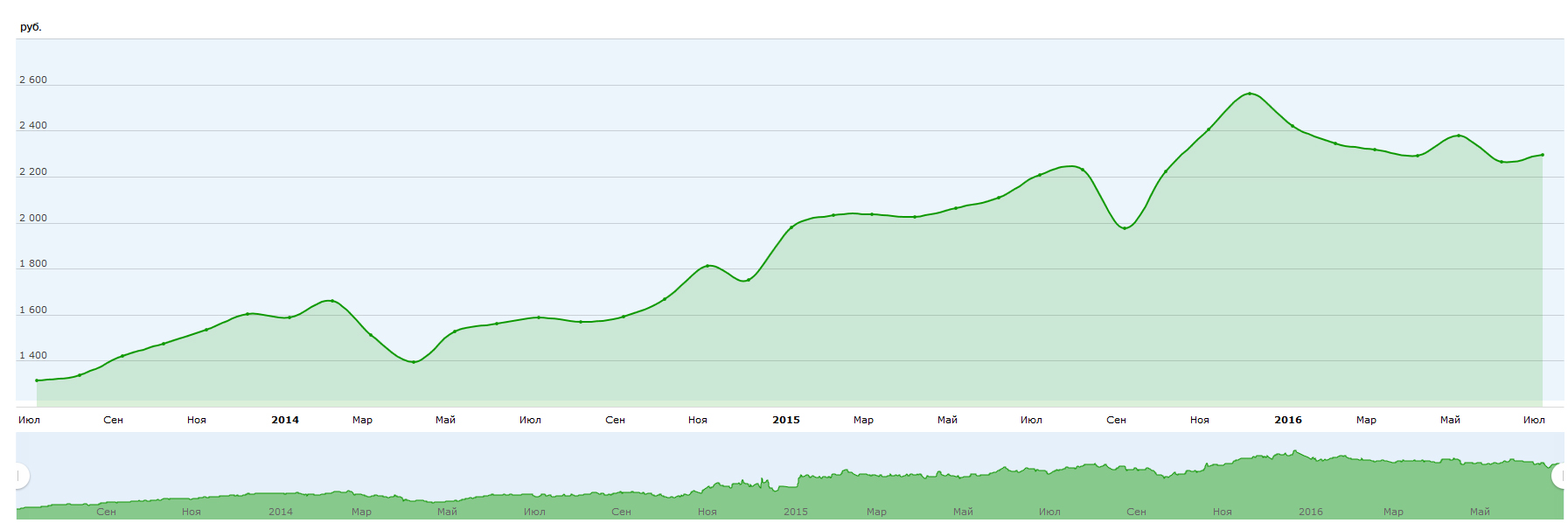The width and height of the screenshot is (1568, 523).
Task: Click the 2014 label in the navigator strip
Action: 281,512
